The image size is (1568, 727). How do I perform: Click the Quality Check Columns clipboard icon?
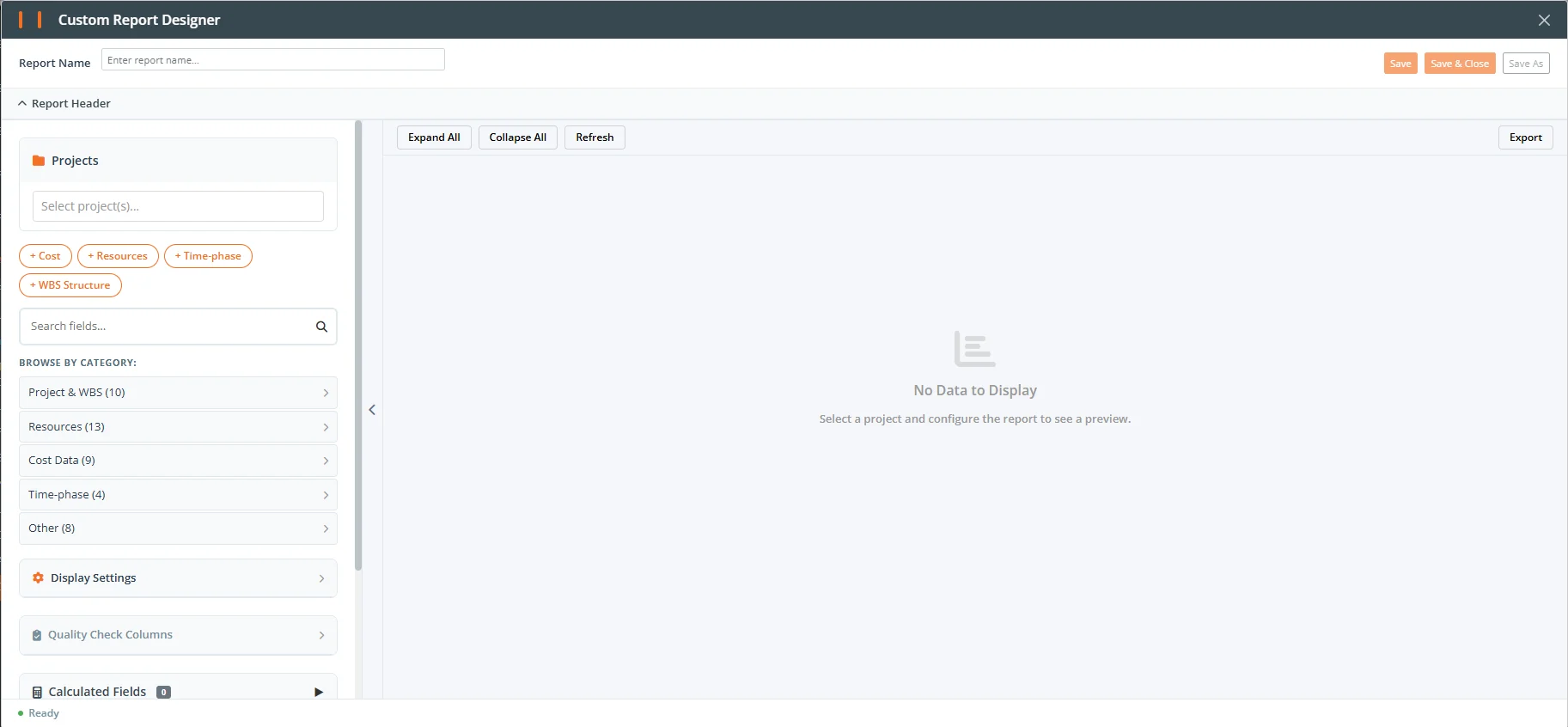coord(37,635)
